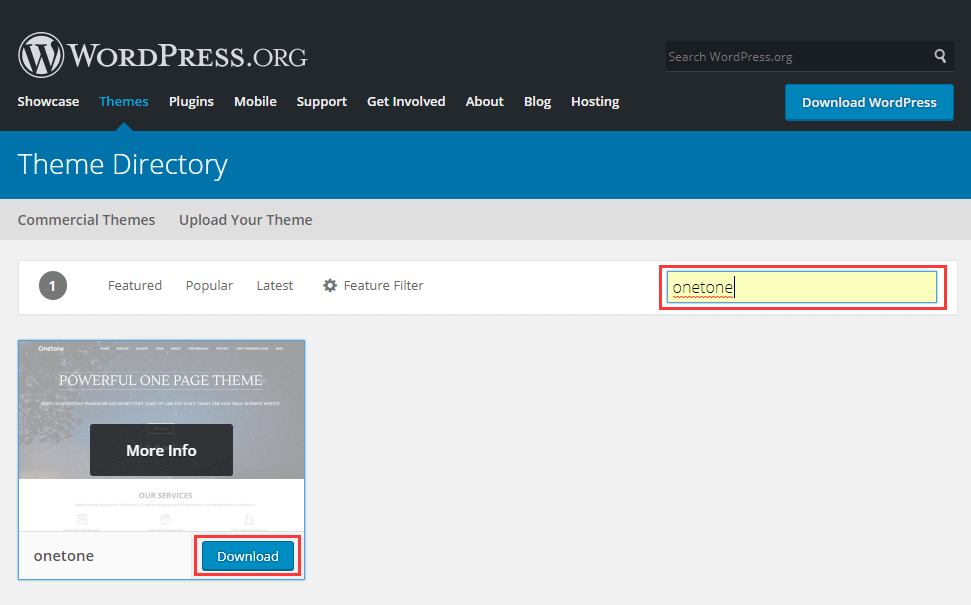Image resolution: width=971 pixels, height=605 pixels.
Task: Open Commercial Themes link
Action: pyautogui.click(x=86, y=220)
